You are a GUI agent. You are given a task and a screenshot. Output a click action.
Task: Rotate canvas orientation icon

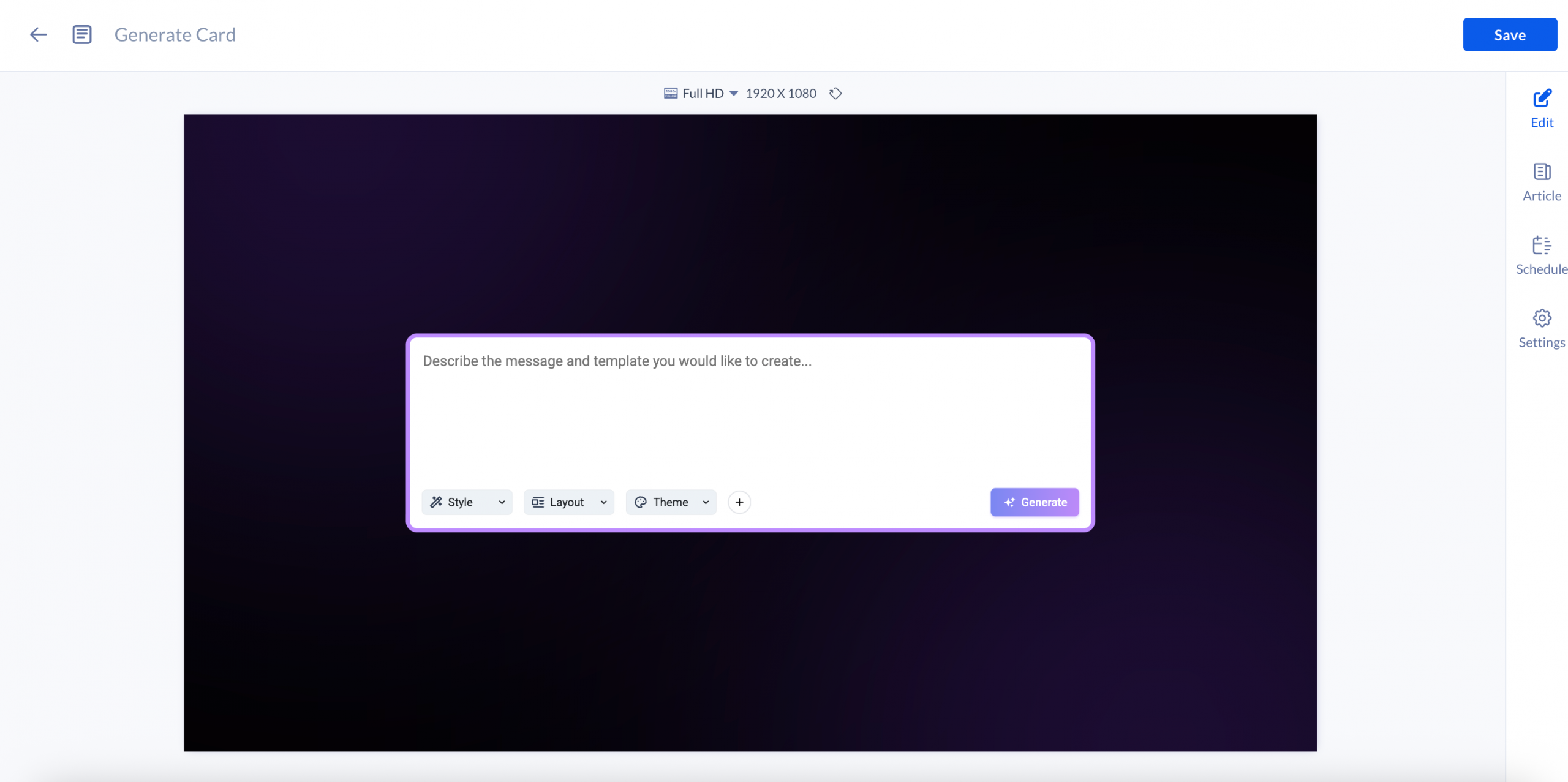click(835, 93)
